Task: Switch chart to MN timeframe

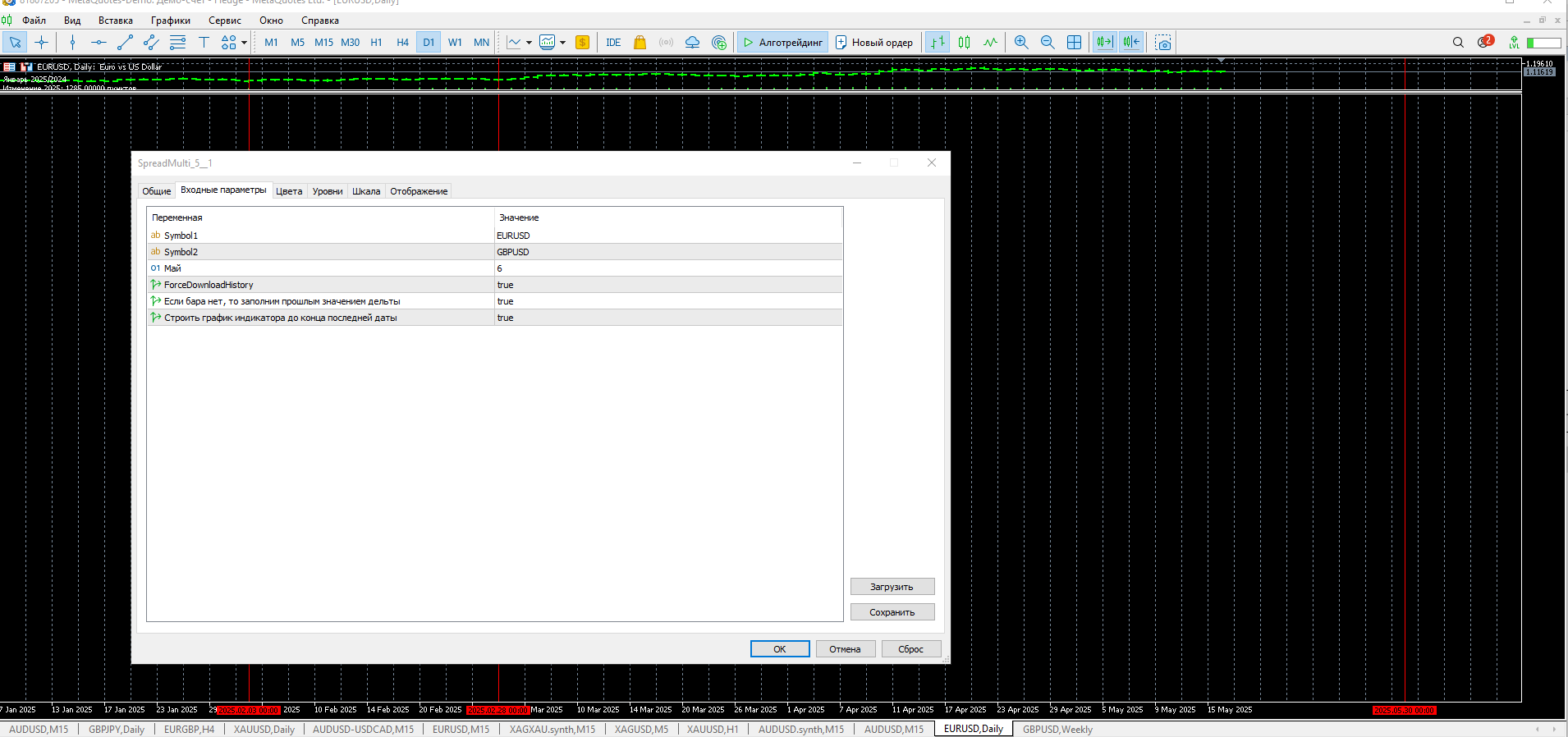Action: [x=481, y=43]
